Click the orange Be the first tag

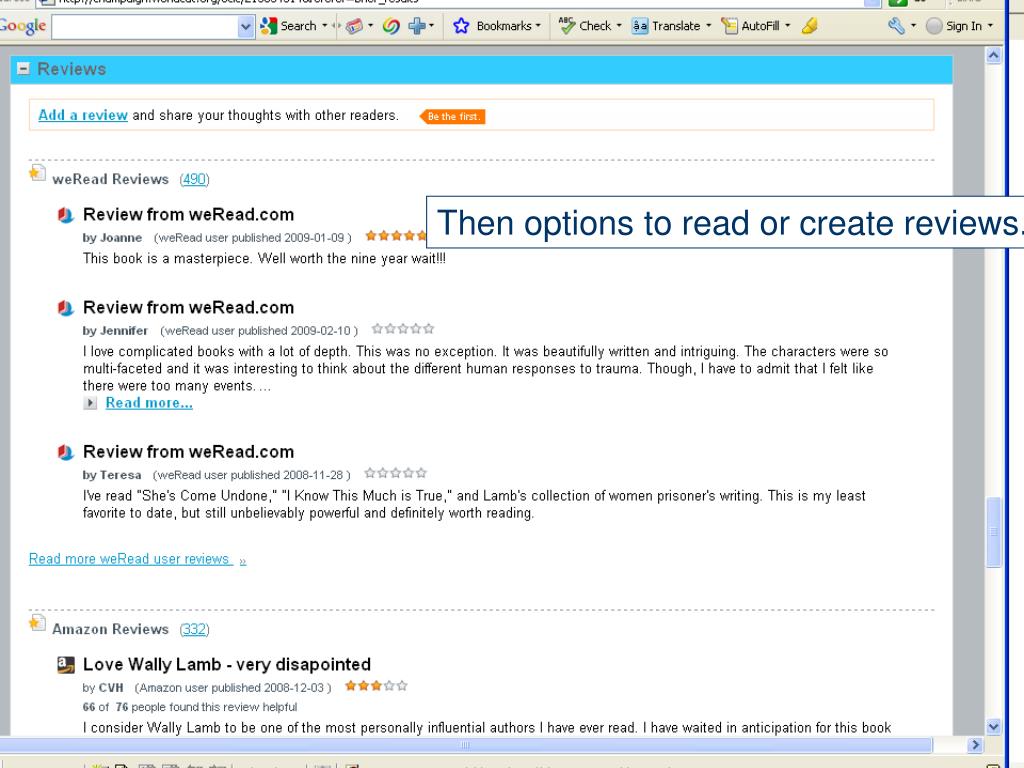[x=453, y=116]
